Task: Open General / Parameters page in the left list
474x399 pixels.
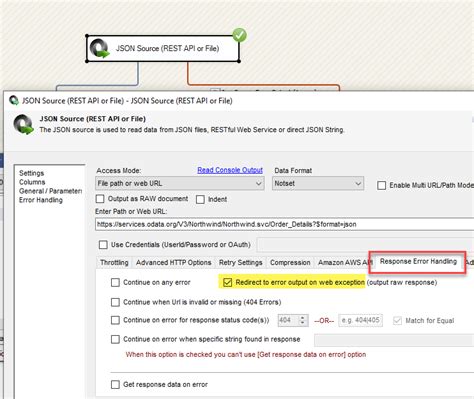Action: (50, 191)
